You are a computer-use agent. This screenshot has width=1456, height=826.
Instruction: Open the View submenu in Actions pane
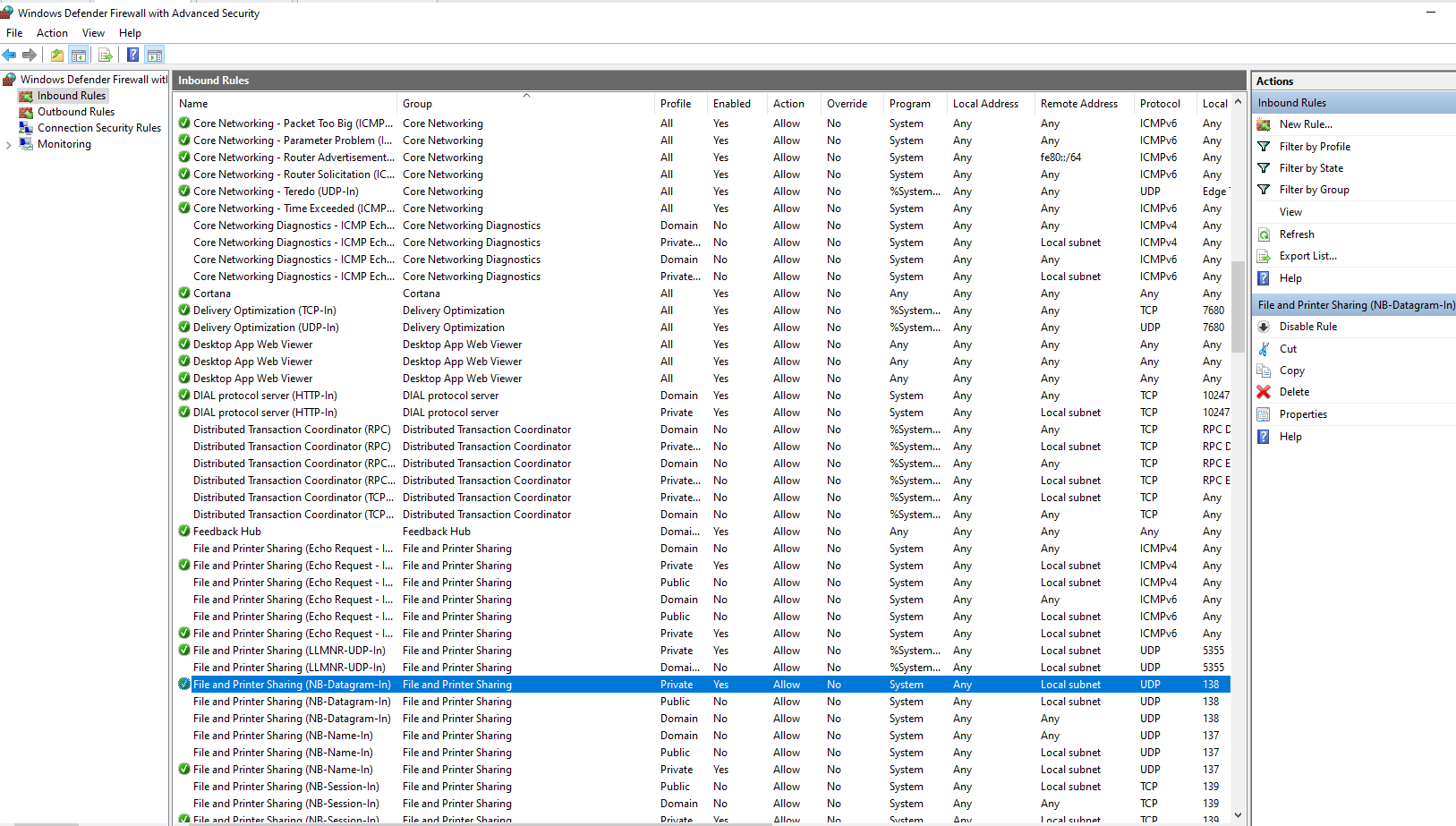(1290, 212)
